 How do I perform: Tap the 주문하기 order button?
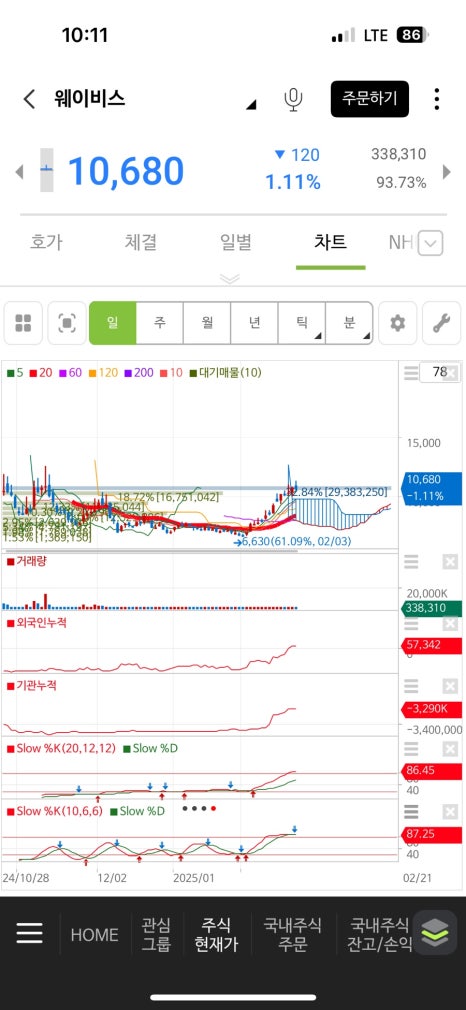(x=369, y=99)
